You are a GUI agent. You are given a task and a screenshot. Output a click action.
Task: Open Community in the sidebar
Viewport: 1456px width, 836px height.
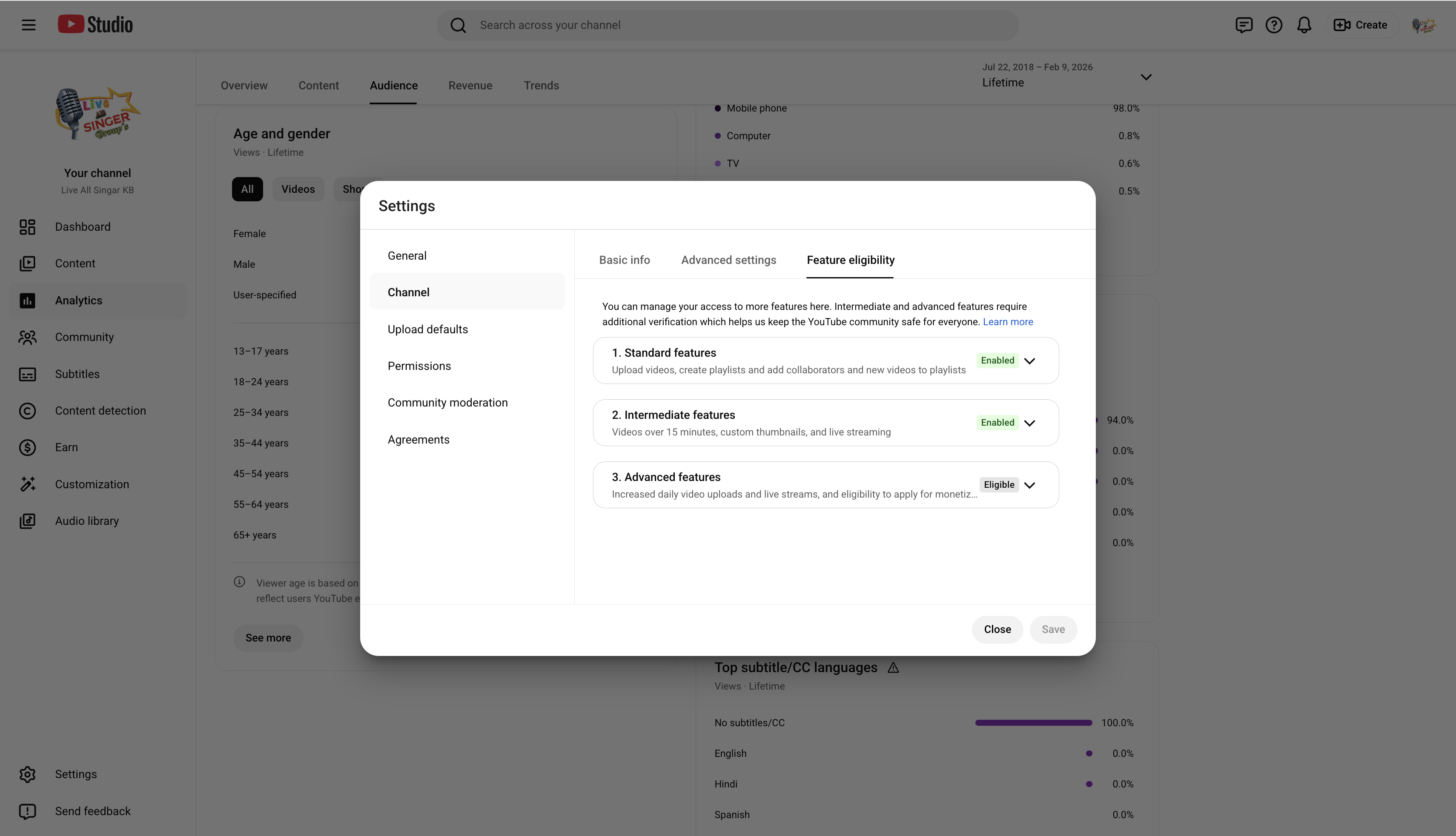click(x=97, y=337)
